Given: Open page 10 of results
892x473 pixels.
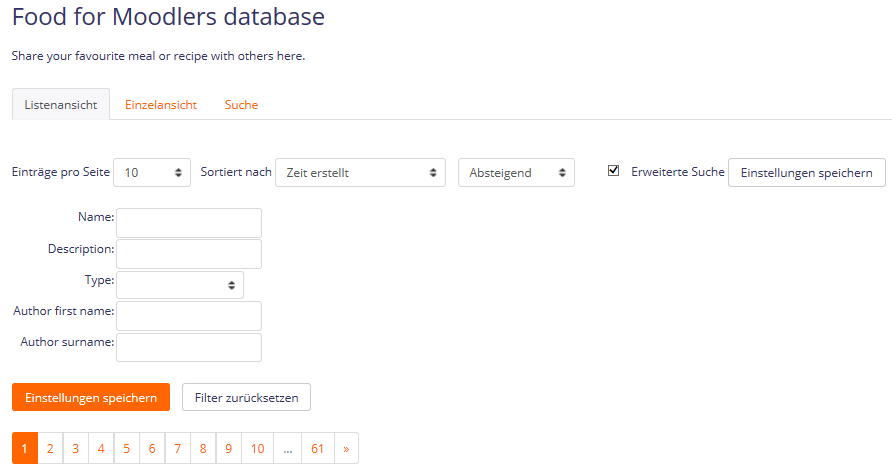Looking at the screenshot, I should tap(257, 449).
